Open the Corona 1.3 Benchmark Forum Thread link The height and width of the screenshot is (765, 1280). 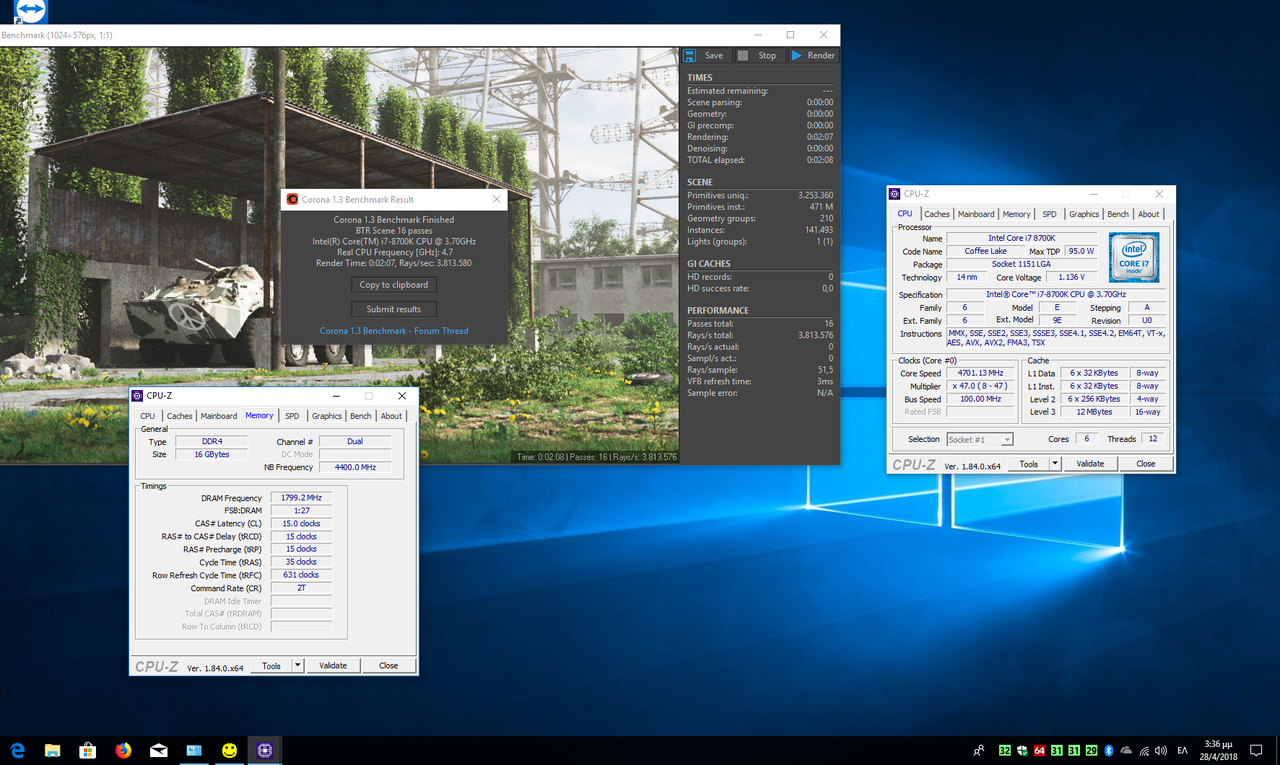click(394, 331)
